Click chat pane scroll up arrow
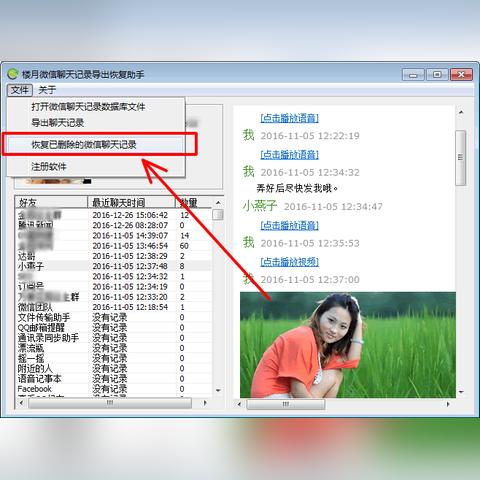 (461, 113)
